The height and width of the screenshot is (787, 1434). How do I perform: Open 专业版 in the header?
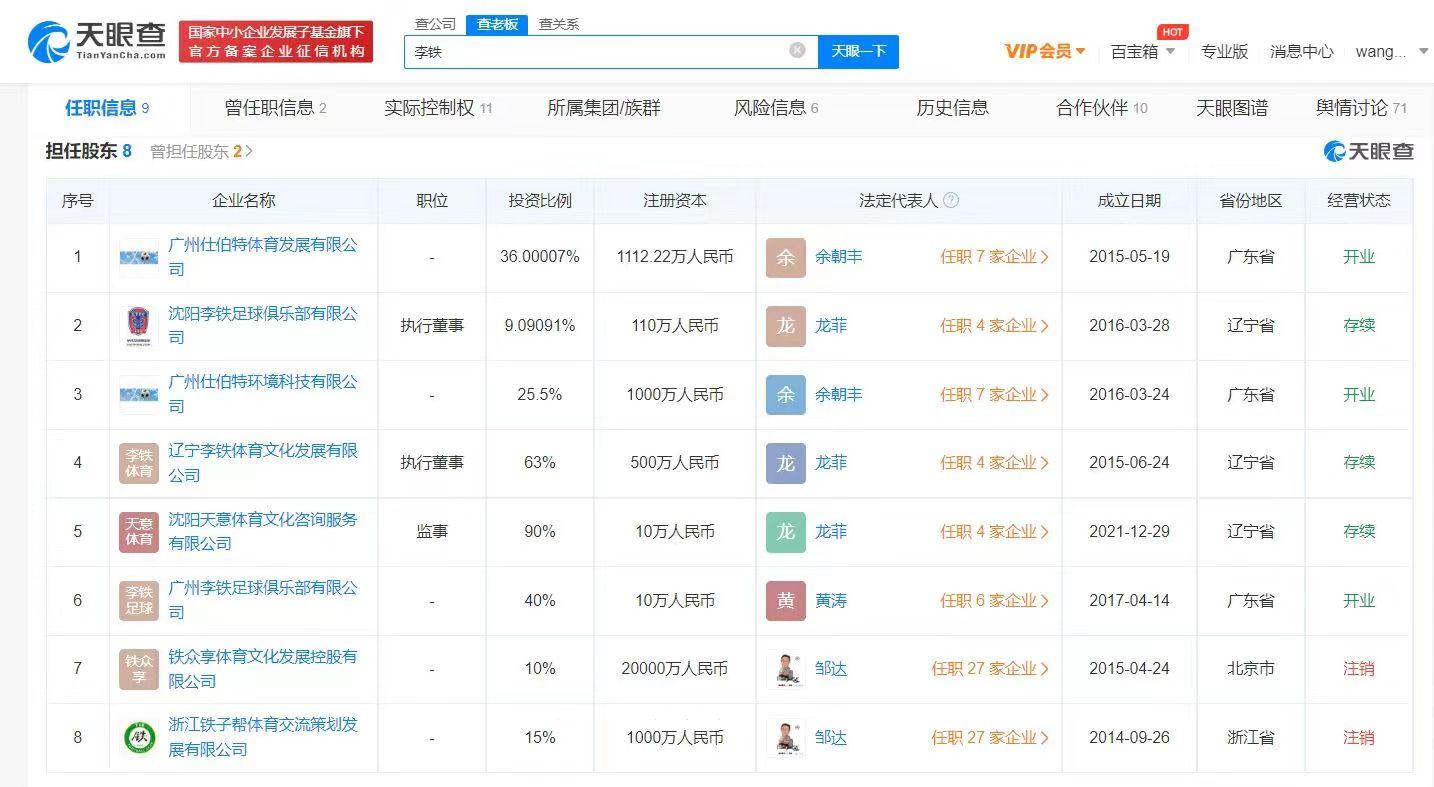pyautogui.click(x=1225, y=51)
